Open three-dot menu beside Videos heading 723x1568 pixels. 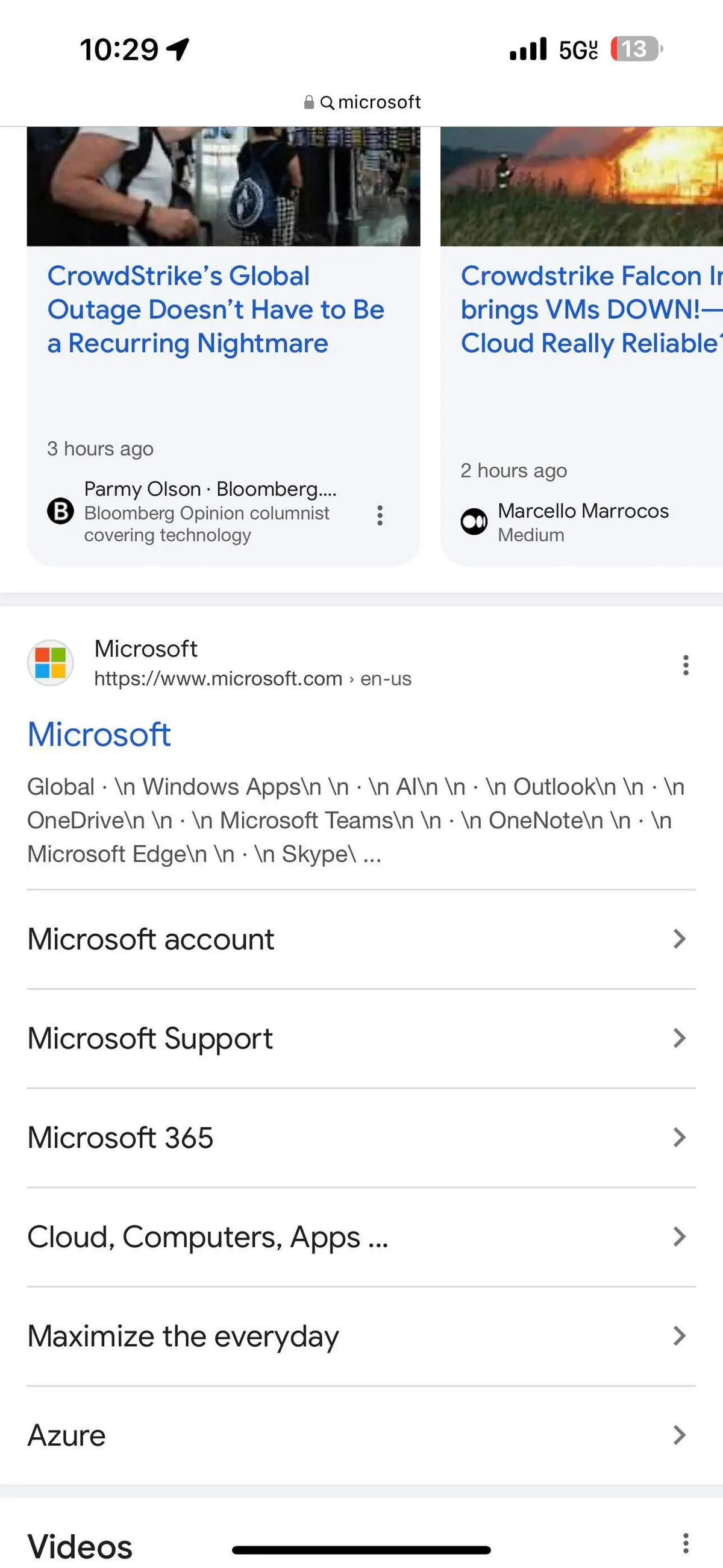tap(685, 1543)
